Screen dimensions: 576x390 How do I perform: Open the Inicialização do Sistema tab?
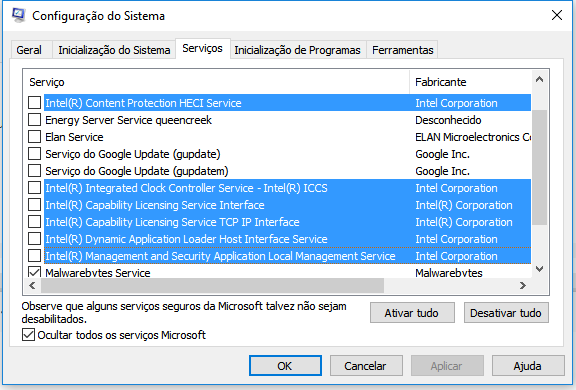pyautogui.click(x=114, y=50)
